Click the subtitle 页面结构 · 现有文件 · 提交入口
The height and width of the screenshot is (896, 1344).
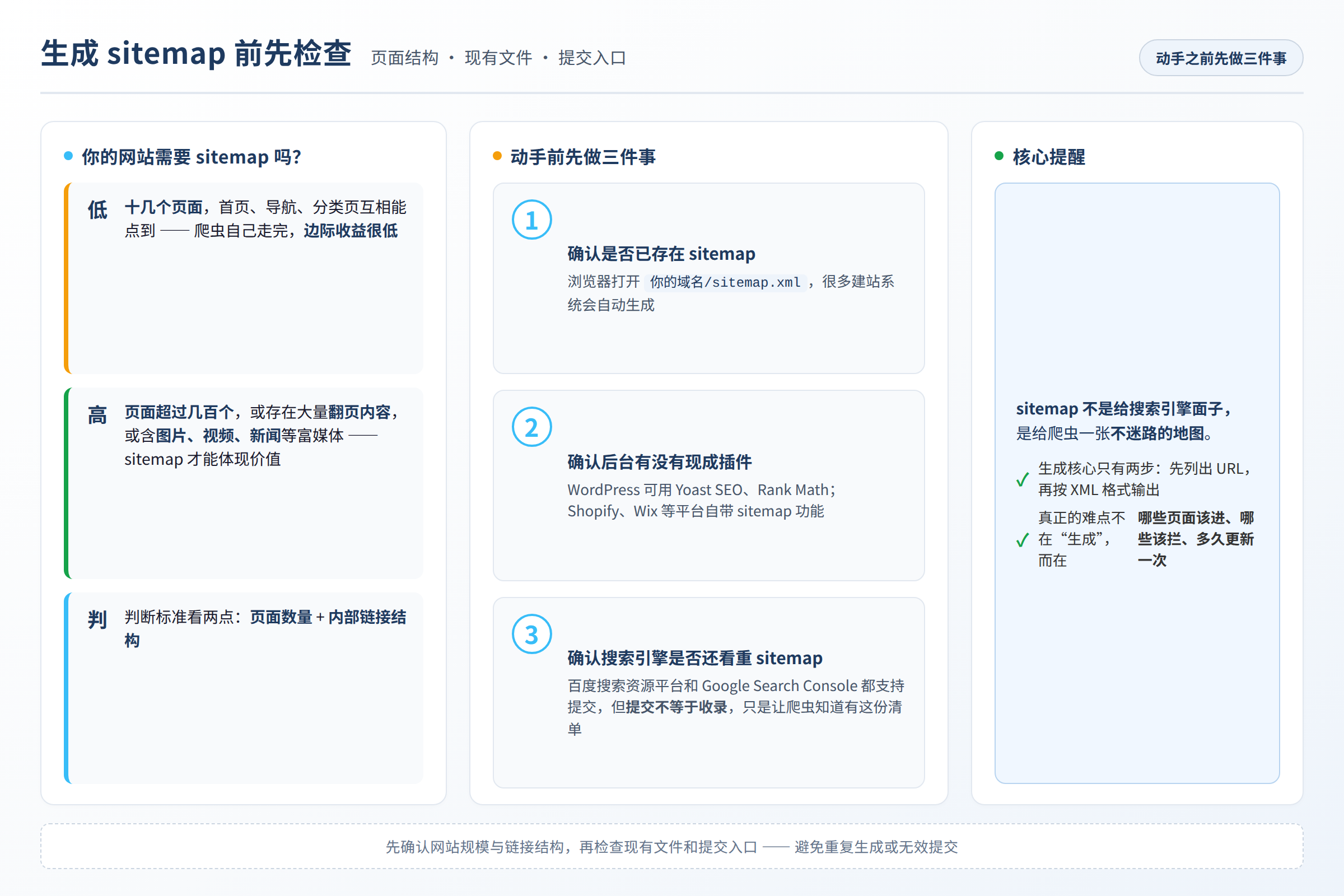point(498,58)
